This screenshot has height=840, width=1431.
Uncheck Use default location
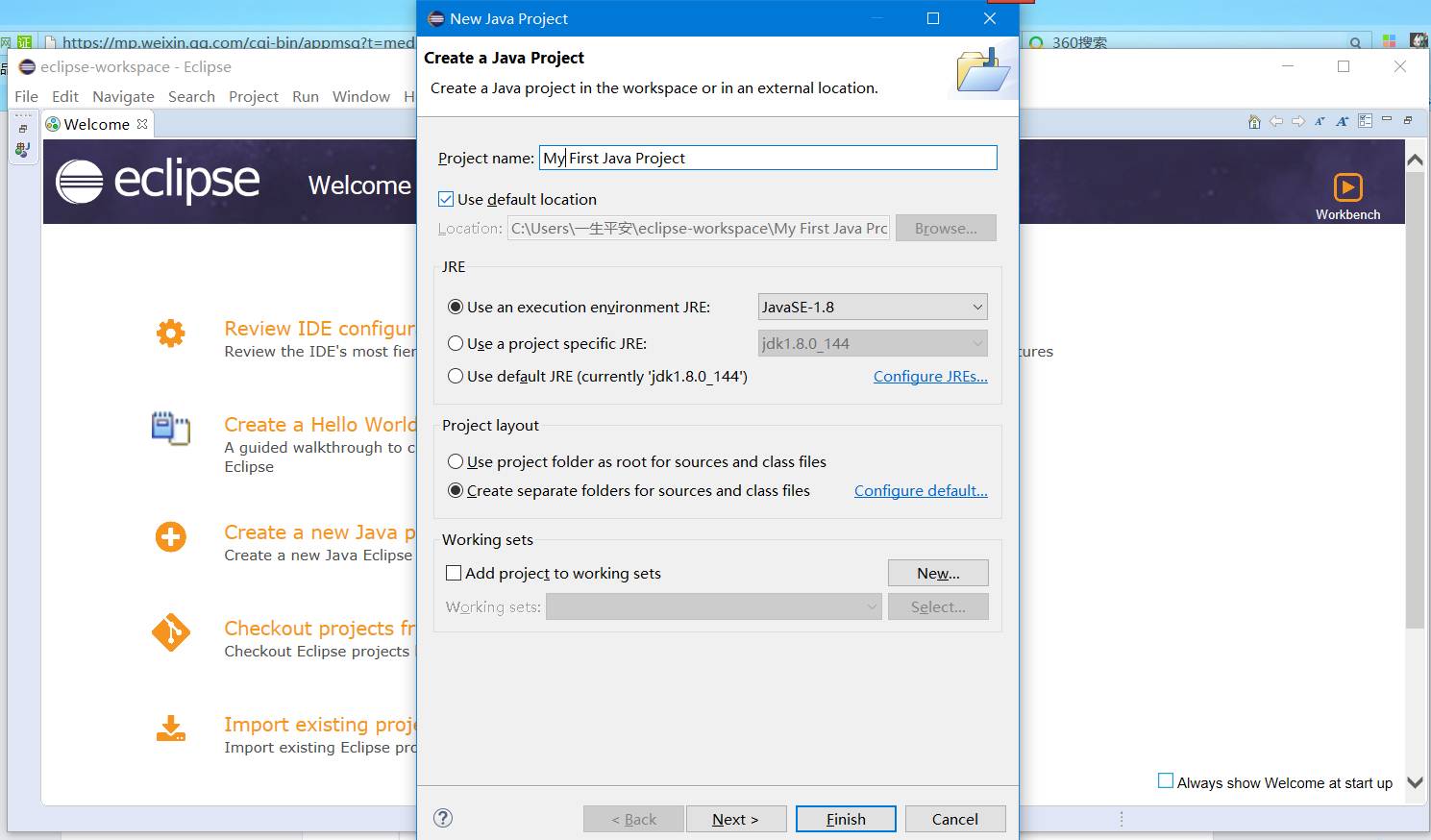coord(446,199)
